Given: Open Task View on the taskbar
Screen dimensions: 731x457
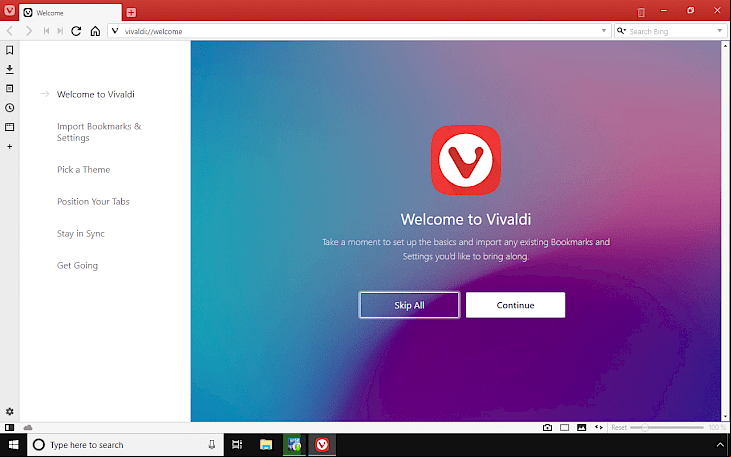Looking at the screenshot, I should [237, 445].
